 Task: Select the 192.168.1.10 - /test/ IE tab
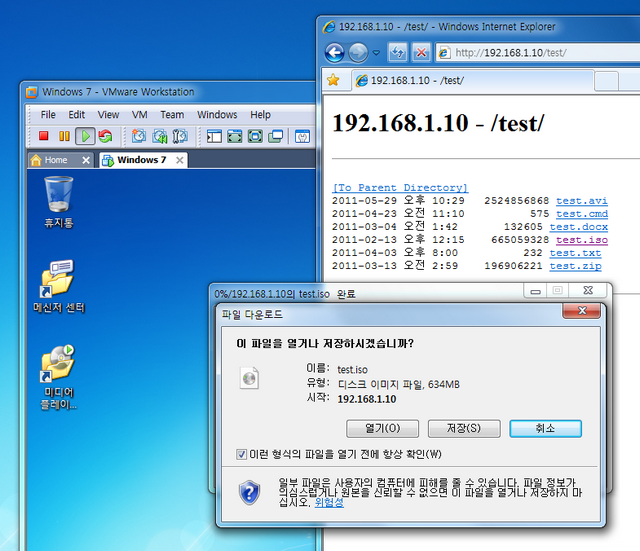(x=472, y=80)
